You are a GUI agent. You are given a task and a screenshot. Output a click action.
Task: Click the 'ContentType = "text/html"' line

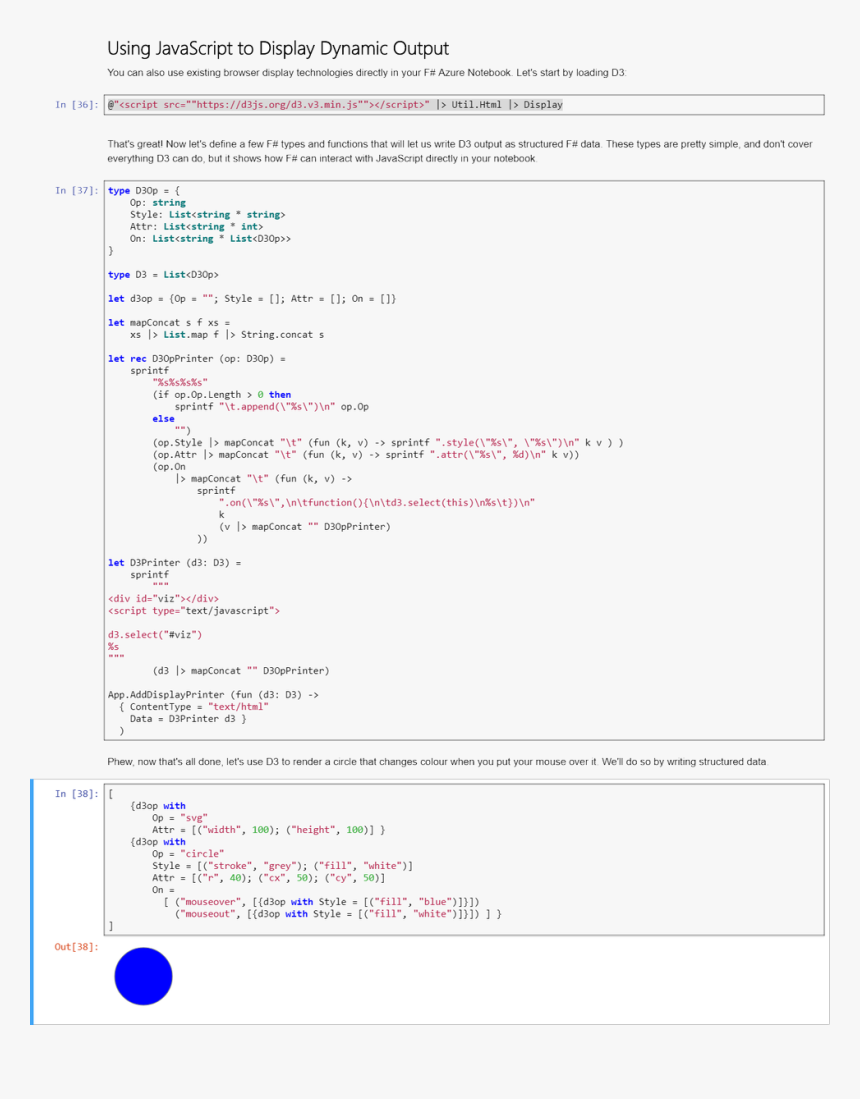coord(194,706)
